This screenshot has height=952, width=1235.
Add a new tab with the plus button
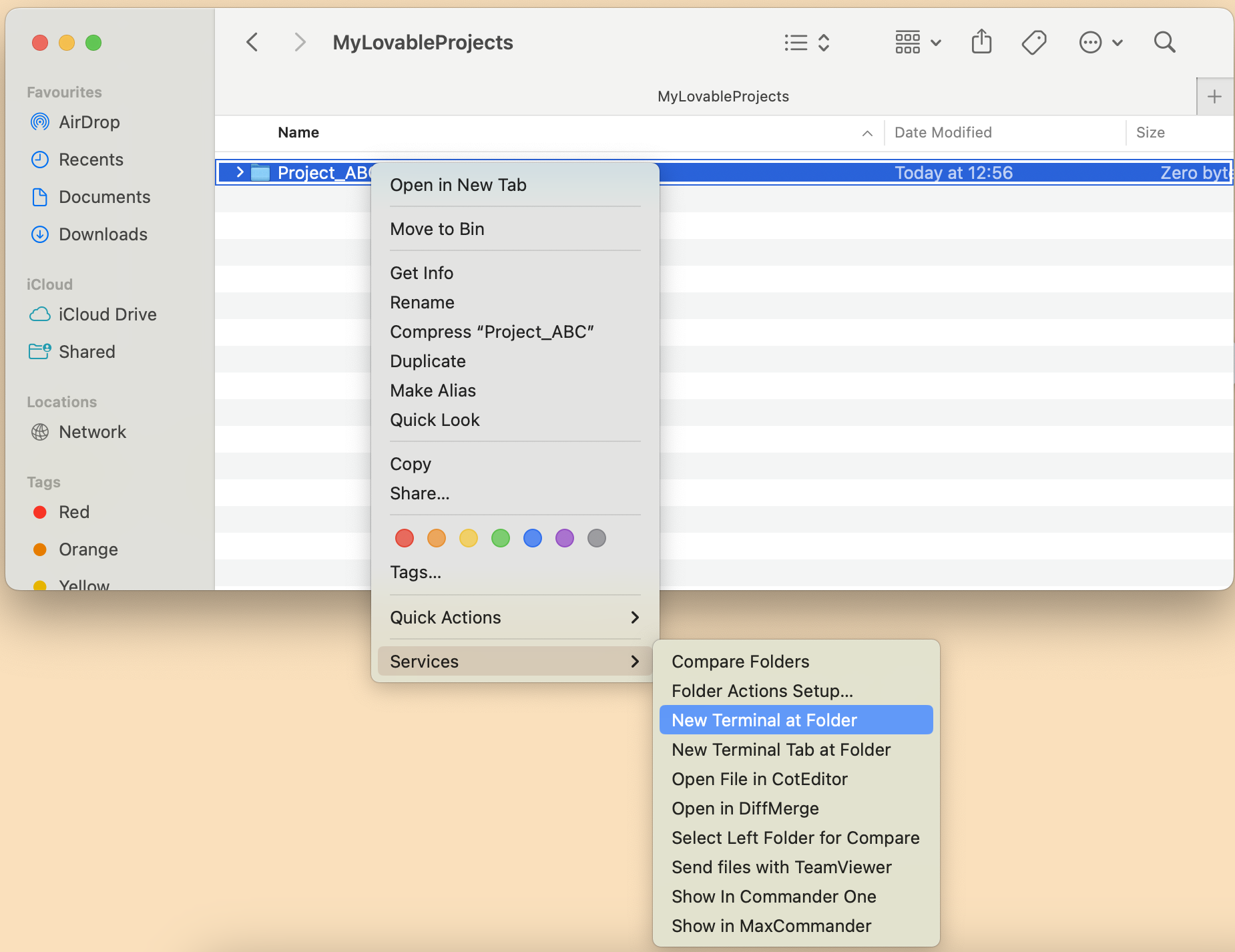(x=1214, y=95)
